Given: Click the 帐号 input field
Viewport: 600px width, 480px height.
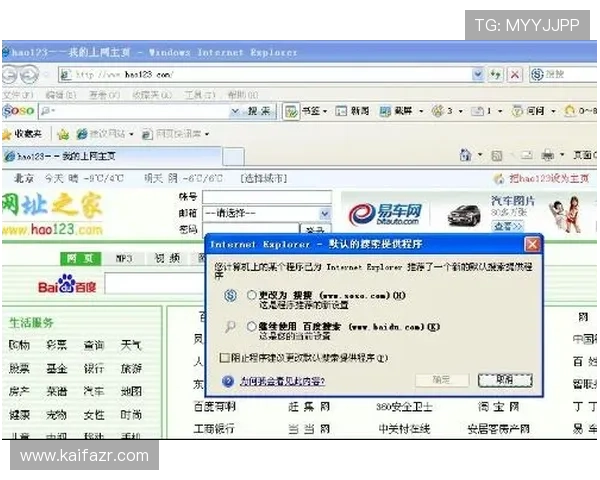Looking at the screenshot, I should tap(267, 197).
